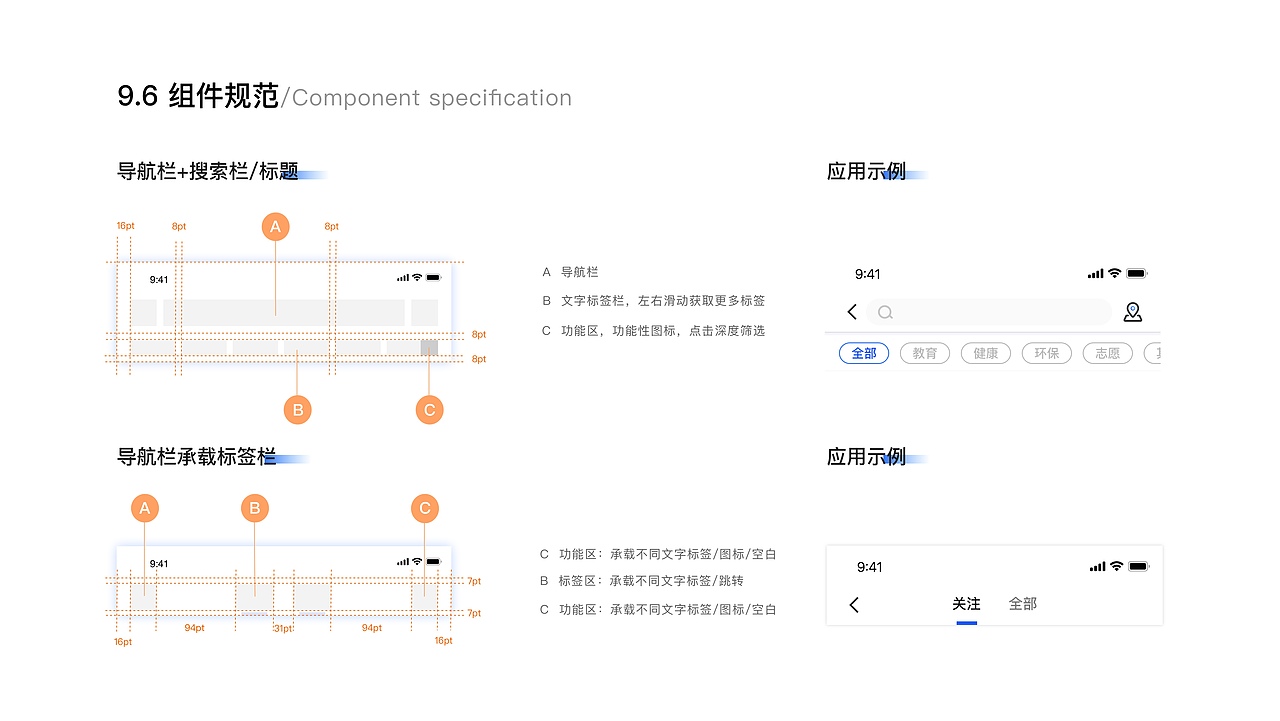Open the 志愿 filter option
The width and height of the screenshot is (1280, 721).
pyautogui.click(x=1107, y=353)
